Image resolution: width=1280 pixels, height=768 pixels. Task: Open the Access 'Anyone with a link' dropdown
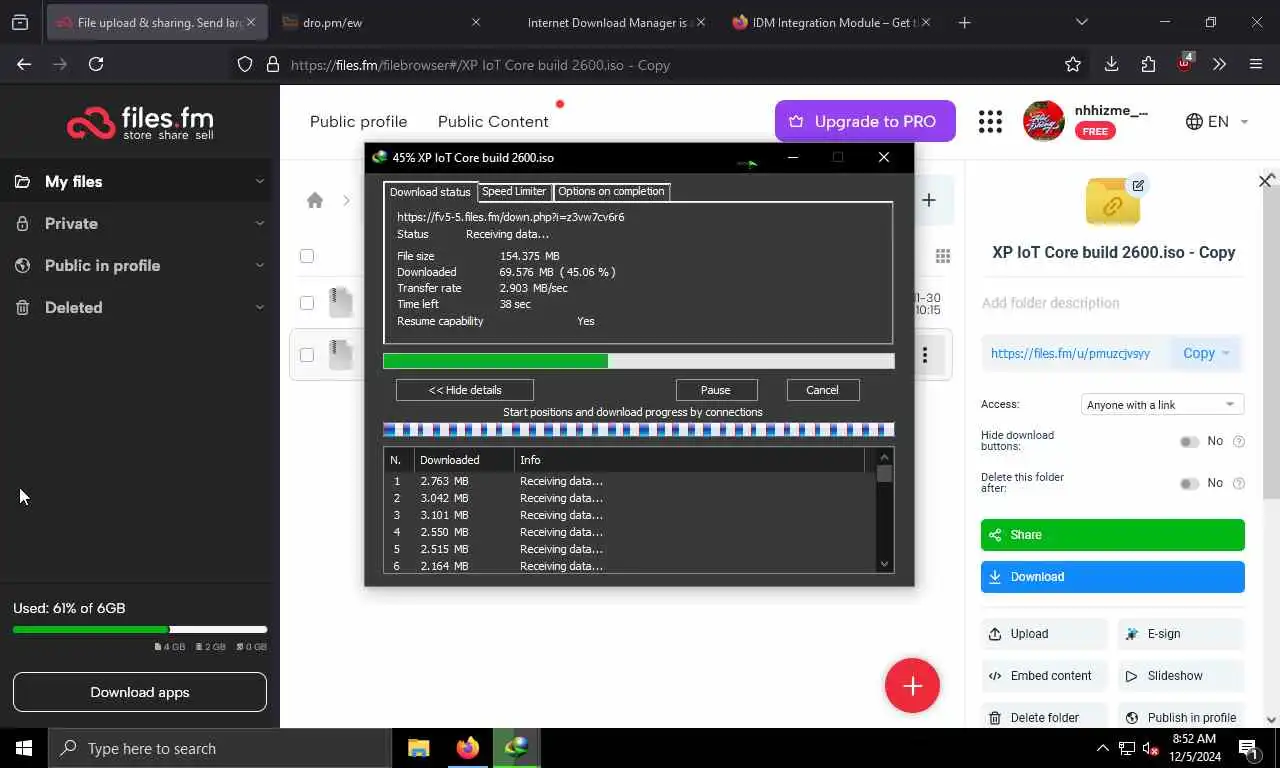[1162, 405]
